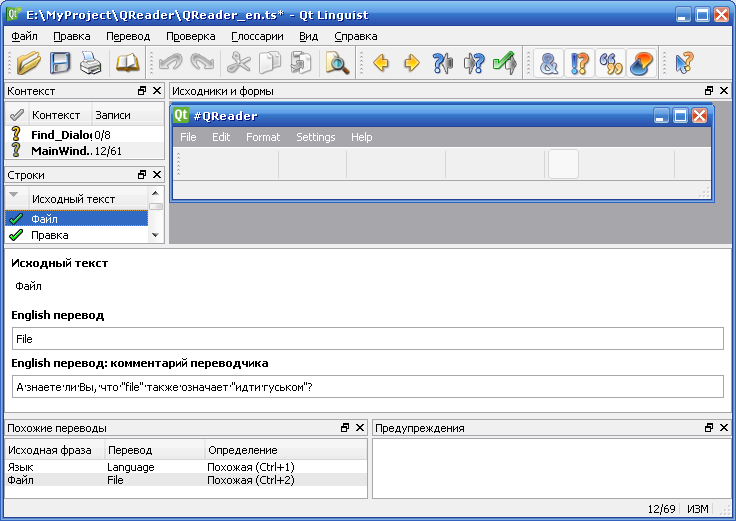Viewport: 736px width, 521px height.
Task: Sort strings by status column arrow
Action: tap(14, 194)
